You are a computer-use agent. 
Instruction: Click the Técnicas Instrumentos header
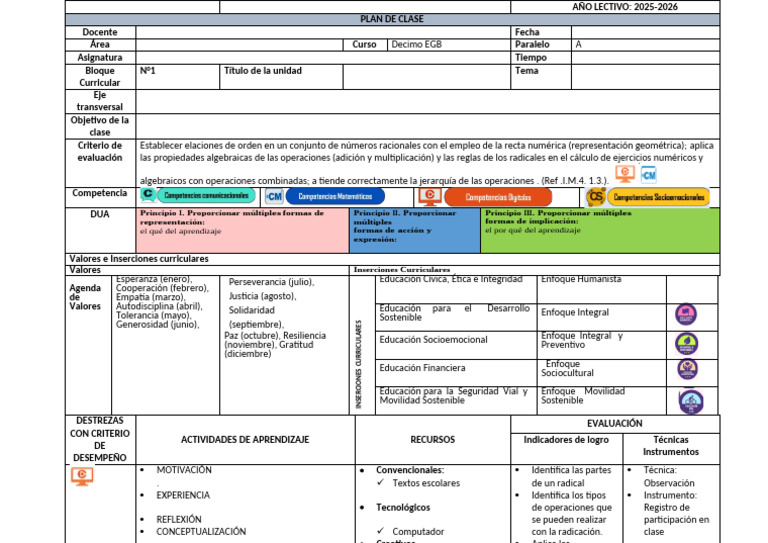click(x=671, y=446)
